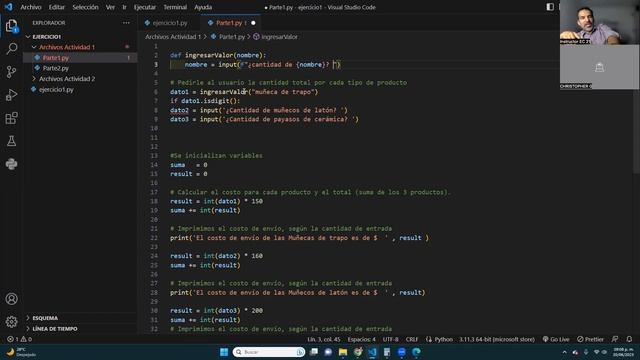The width and height of the screenshot is (640, 360).
Task: Open the Archivo menu
Action: pyautogui.click(x=31, y=7)
